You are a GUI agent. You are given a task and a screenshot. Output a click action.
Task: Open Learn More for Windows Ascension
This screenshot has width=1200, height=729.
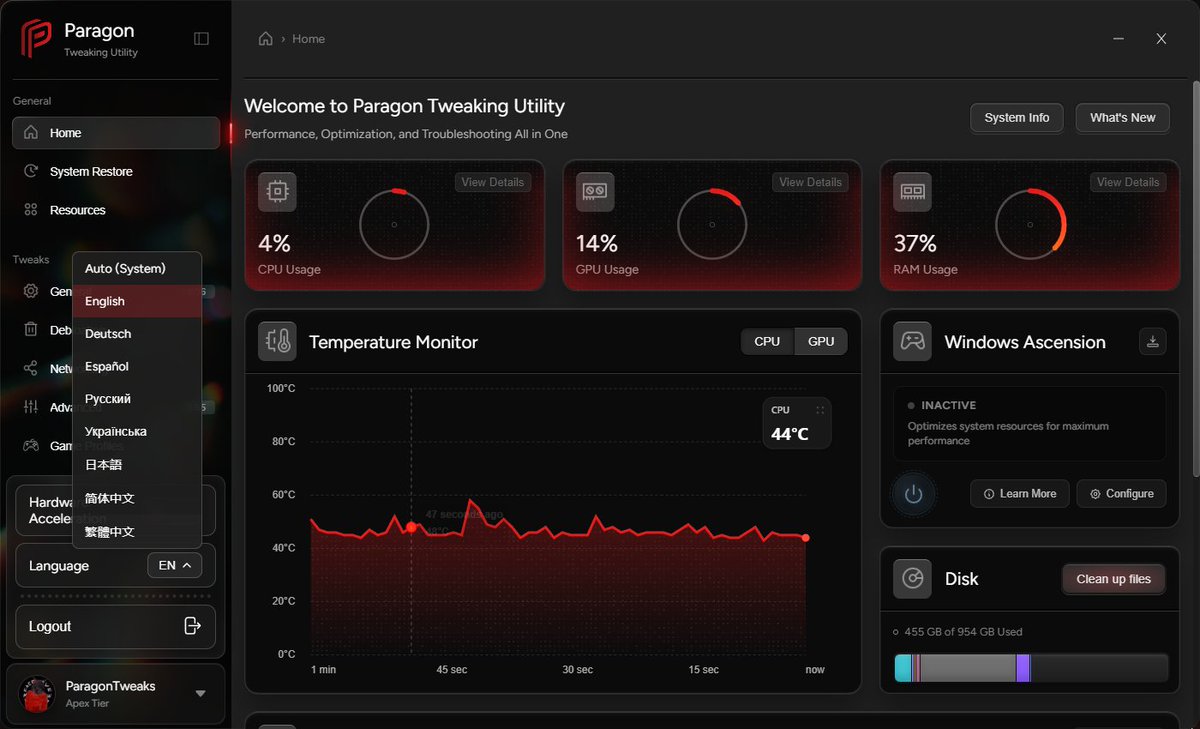[1019, 493]
